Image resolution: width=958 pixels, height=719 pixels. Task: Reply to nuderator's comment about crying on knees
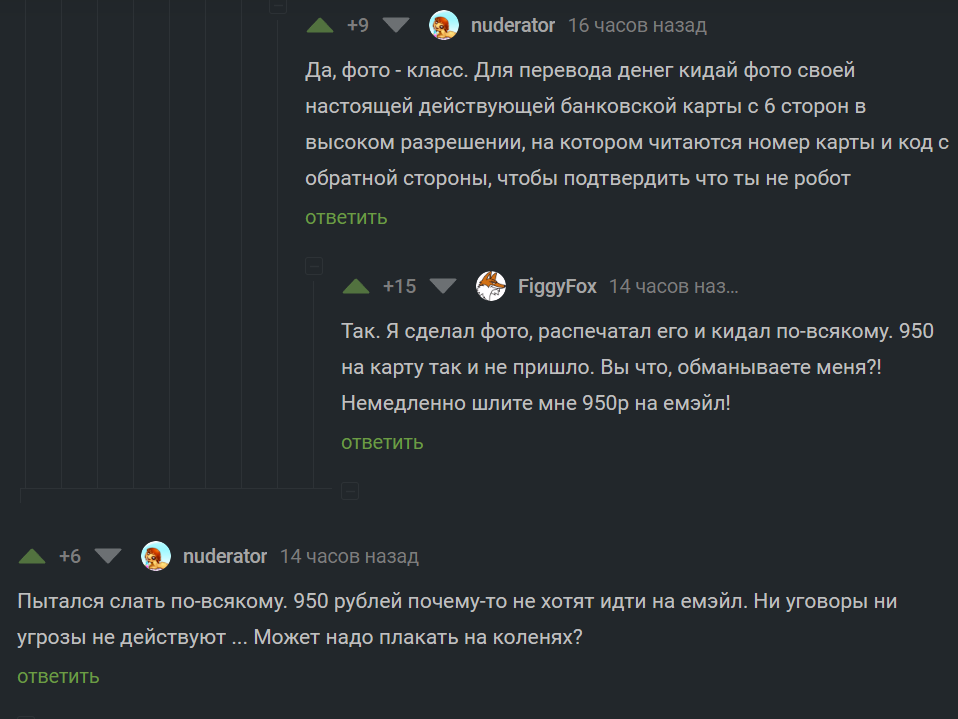(58, 676)
